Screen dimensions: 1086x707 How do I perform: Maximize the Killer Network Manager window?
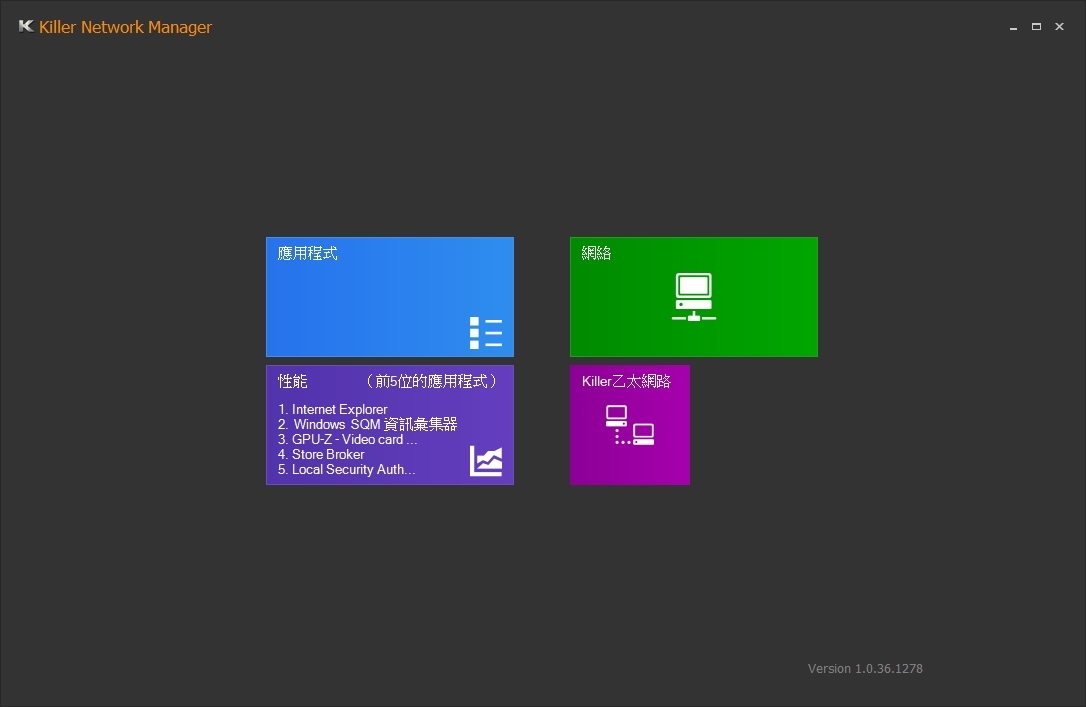coord(1036,27)
